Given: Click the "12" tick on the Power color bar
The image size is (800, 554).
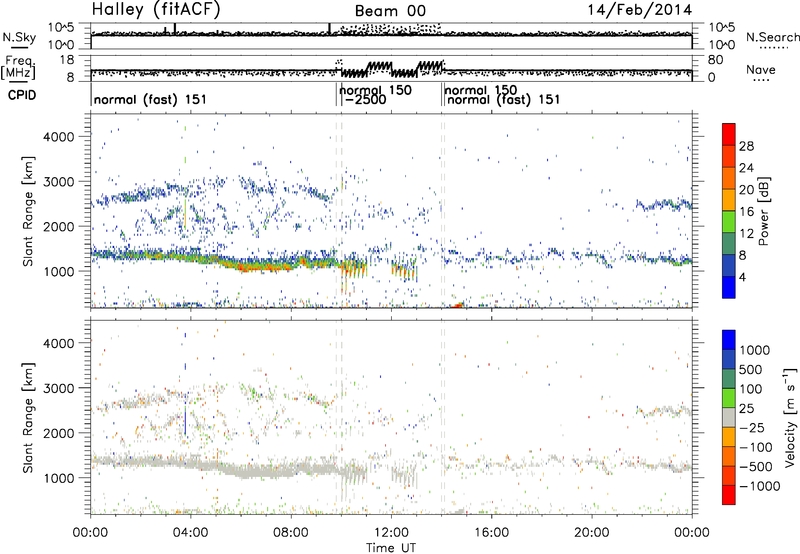Looking at the screenshot, I should [746, 234].
